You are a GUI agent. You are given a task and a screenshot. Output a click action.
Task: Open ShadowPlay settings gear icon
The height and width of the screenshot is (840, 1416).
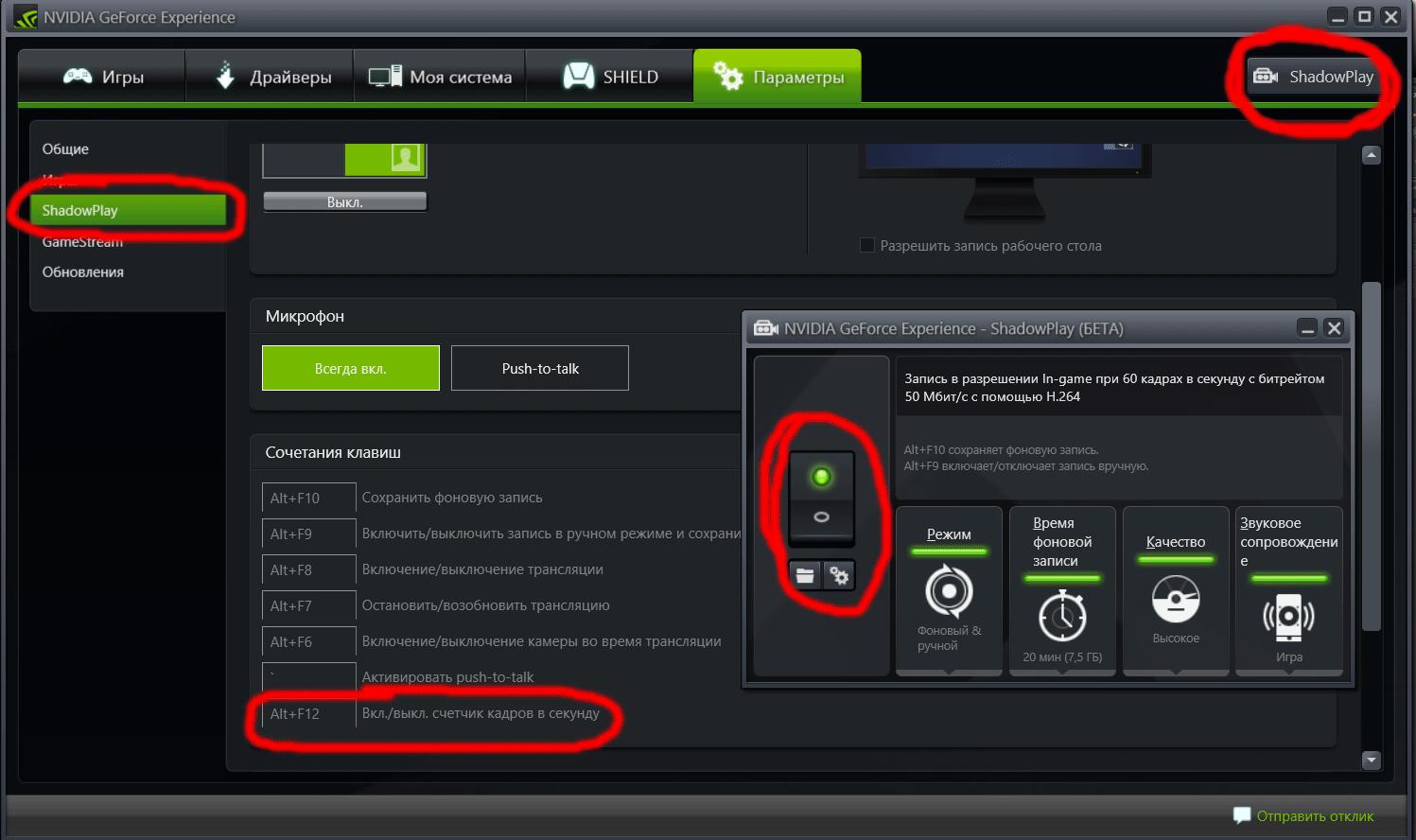(x=838, y=575)
